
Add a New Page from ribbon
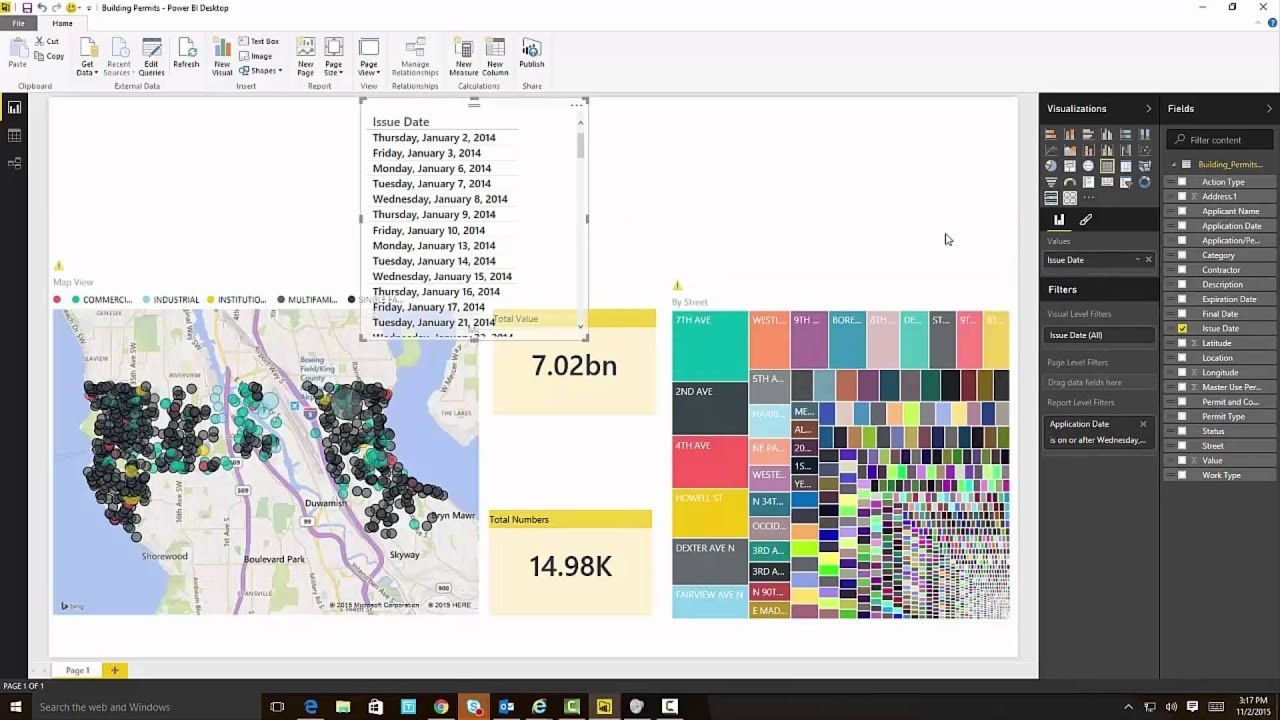pos(305,56)
